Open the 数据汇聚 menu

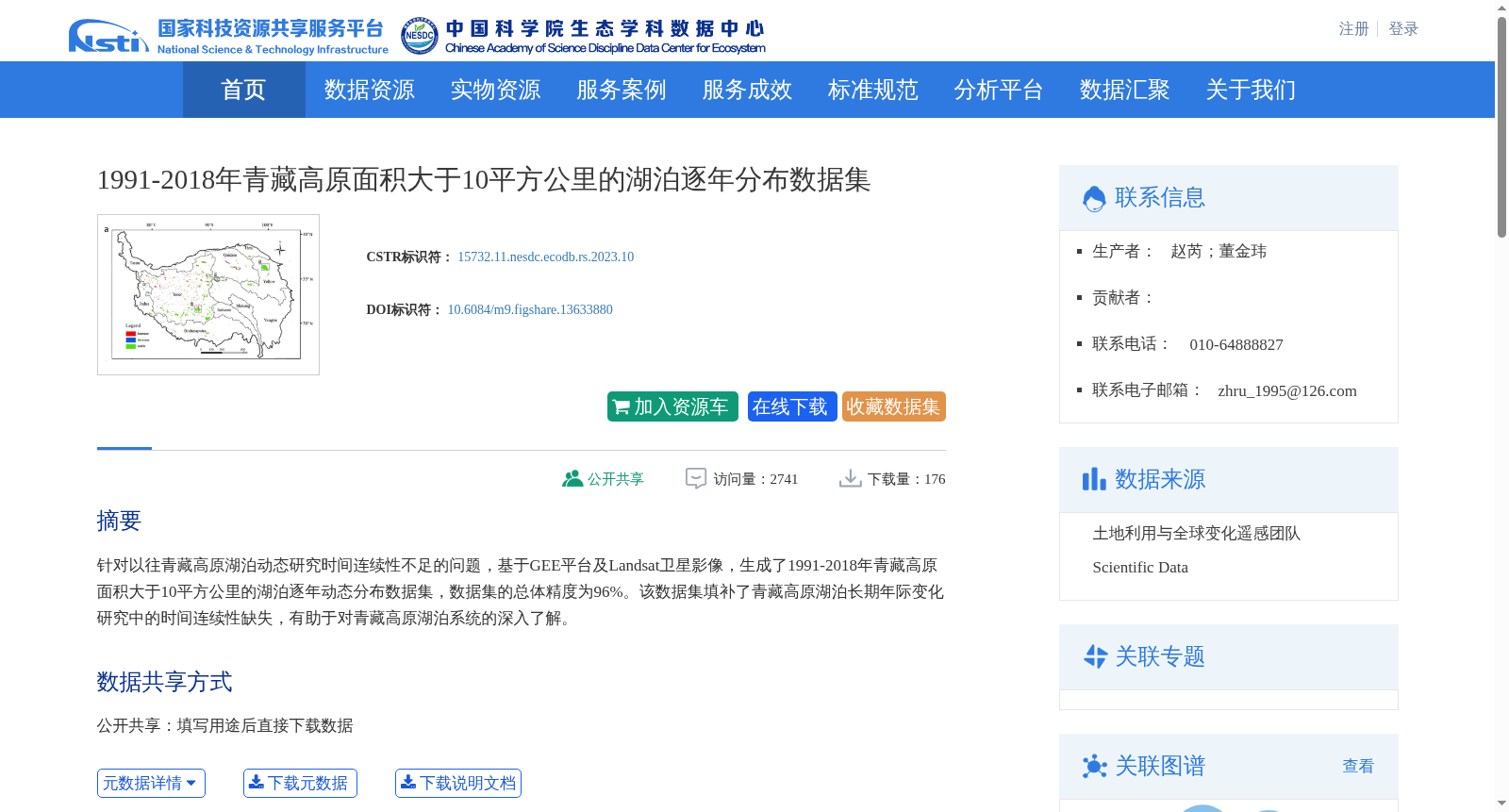tap(1124, 90)
